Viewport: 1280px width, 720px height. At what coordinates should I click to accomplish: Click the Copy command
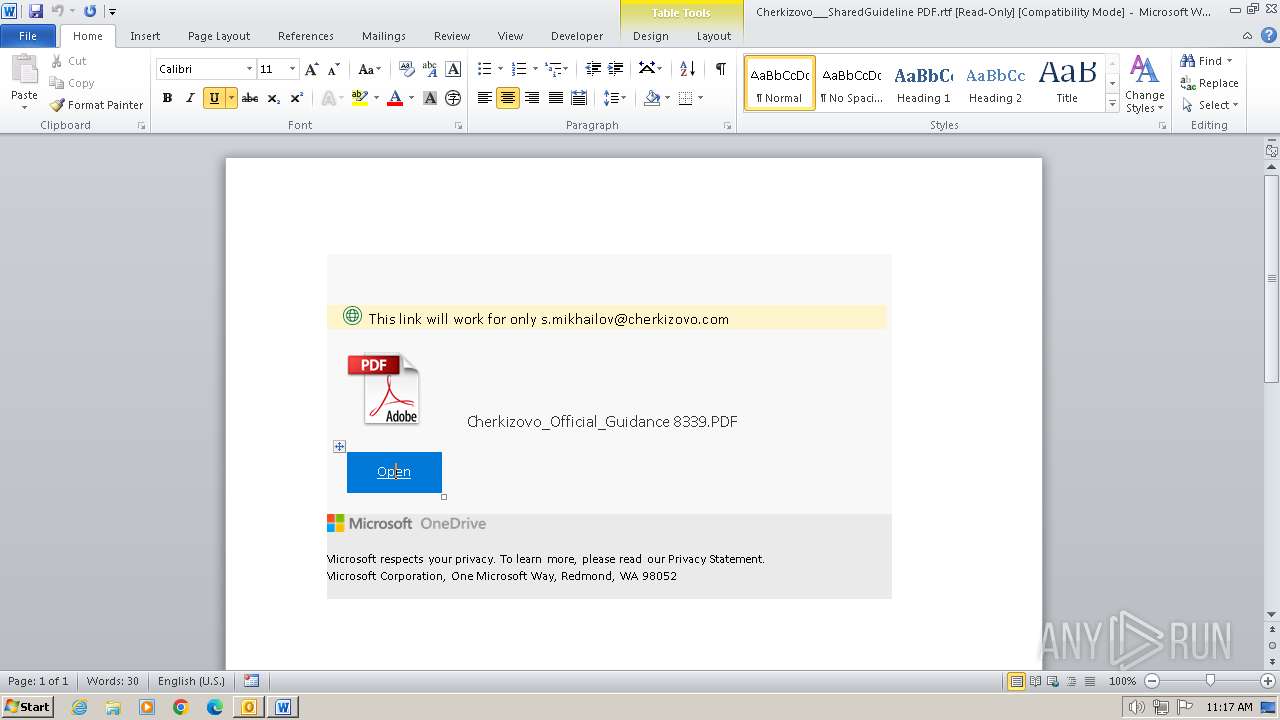pyautogui.click(x=72, y=83)
